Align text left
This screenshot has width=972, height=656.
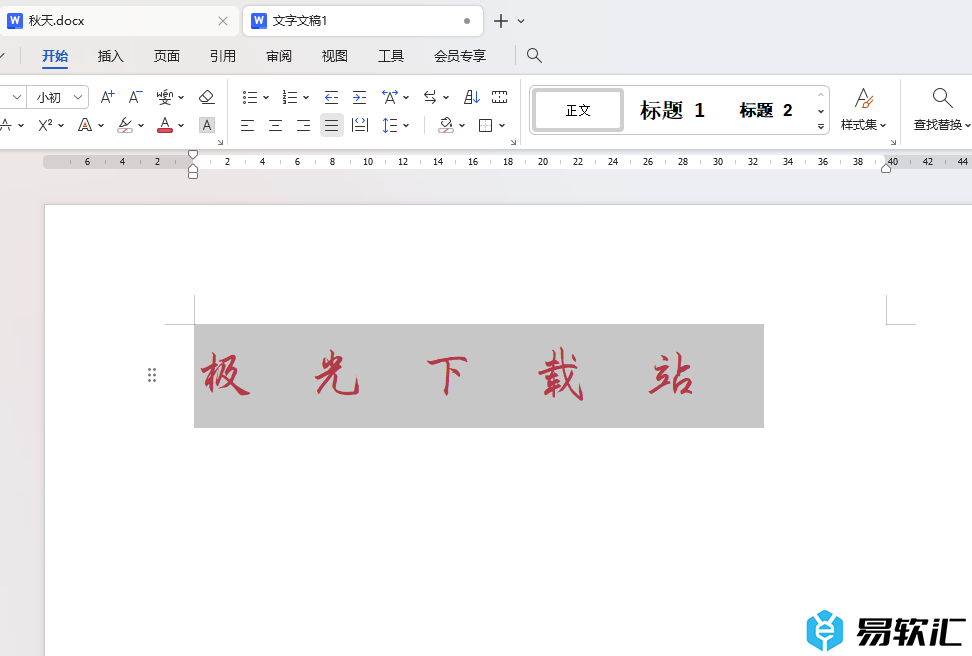tap(247, 126)
